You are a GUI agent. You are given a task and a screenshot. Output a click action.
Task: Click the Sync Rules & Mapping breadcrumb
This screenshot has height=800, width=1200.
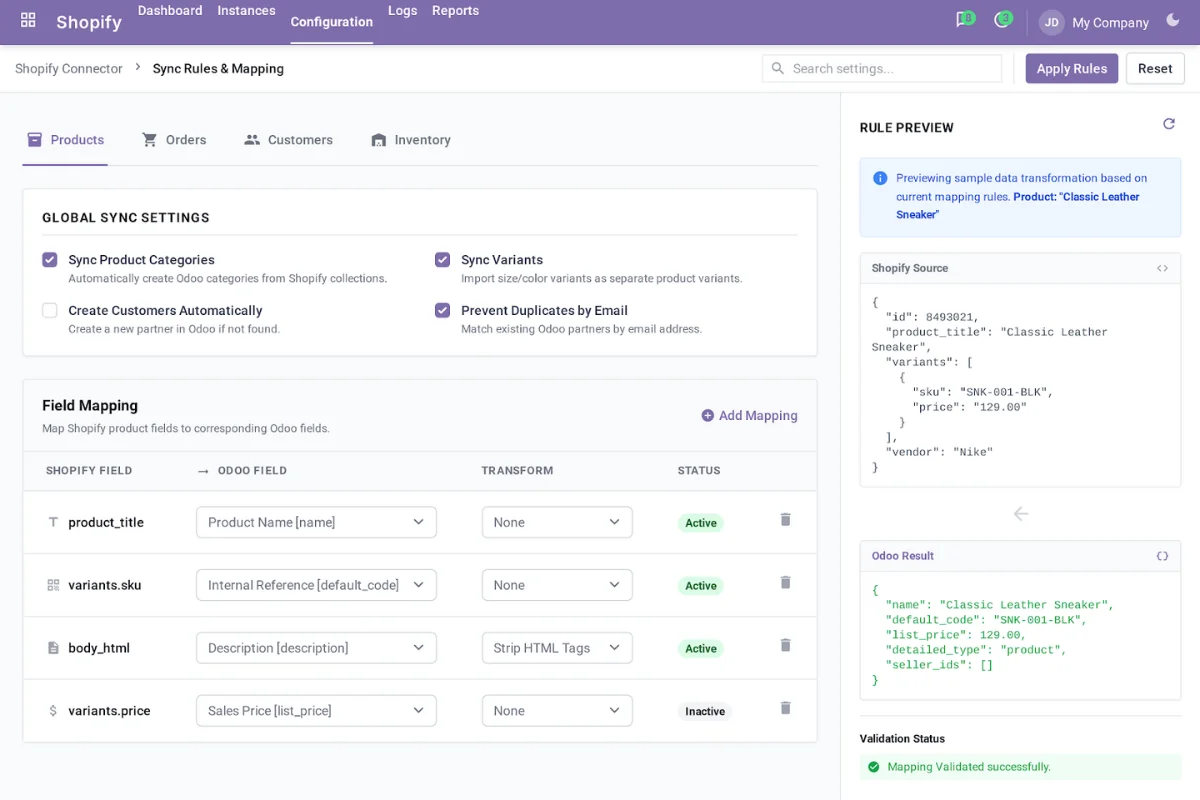[x=218, y=68]
